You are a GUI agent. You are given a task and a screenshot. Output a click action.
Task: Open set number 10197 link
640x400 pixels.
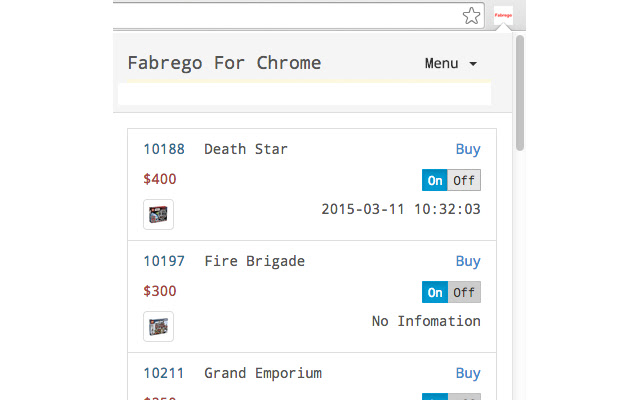pos(164,261)
